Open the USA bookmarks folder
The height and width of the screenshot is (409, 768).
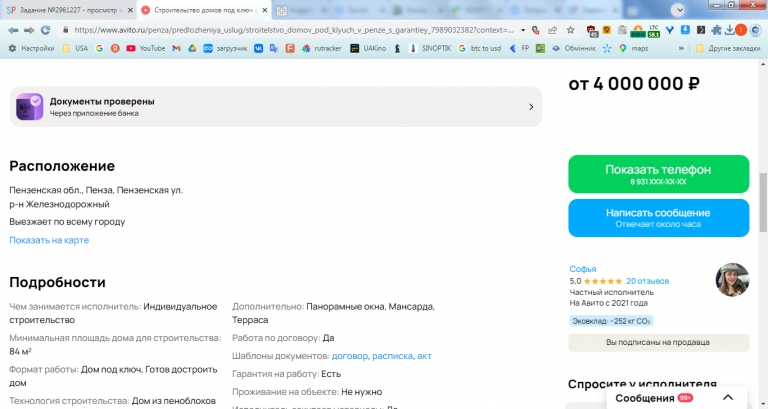[75, 48]
